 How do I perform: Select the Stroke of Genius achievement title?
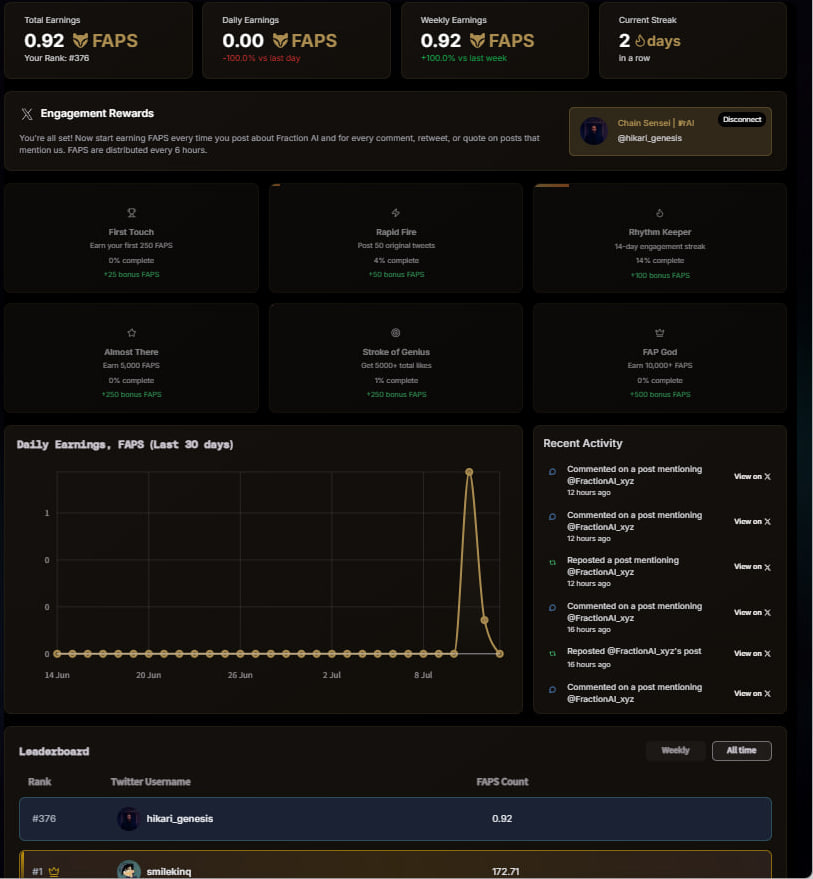coord(396,352)
